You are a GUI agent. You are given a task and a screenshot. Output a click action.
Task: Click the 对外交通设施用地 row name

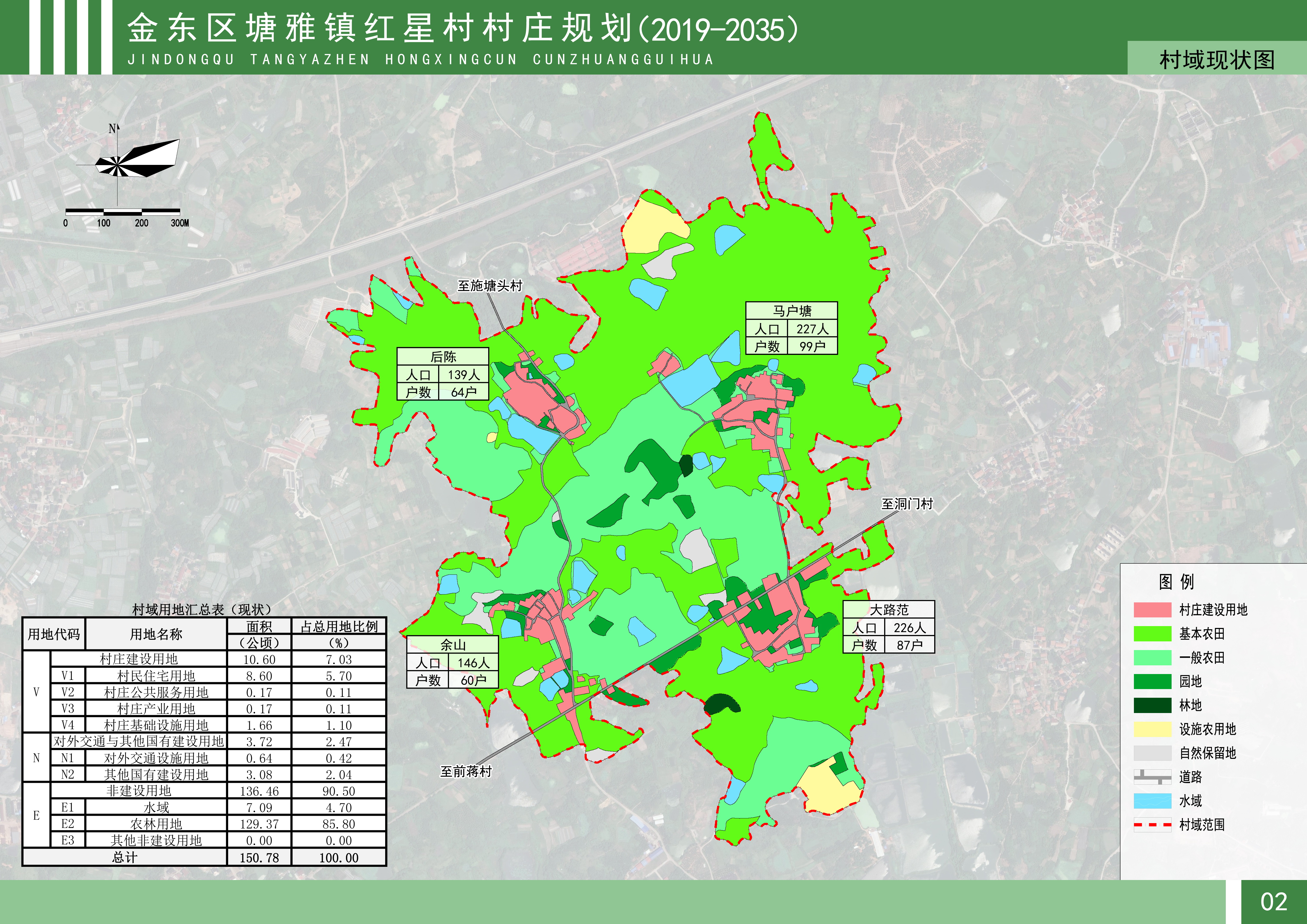click(x=156, y=758)
